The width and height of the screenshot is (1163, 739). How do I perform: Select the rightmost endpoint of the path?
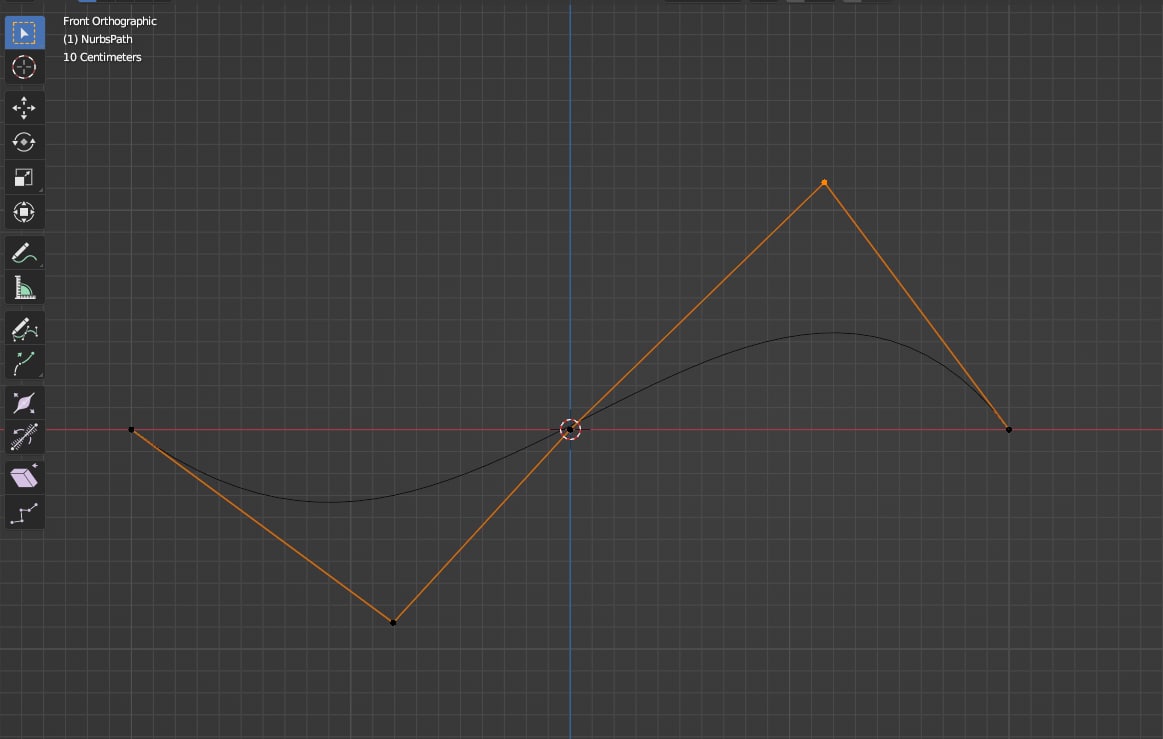coord(1009,430)
